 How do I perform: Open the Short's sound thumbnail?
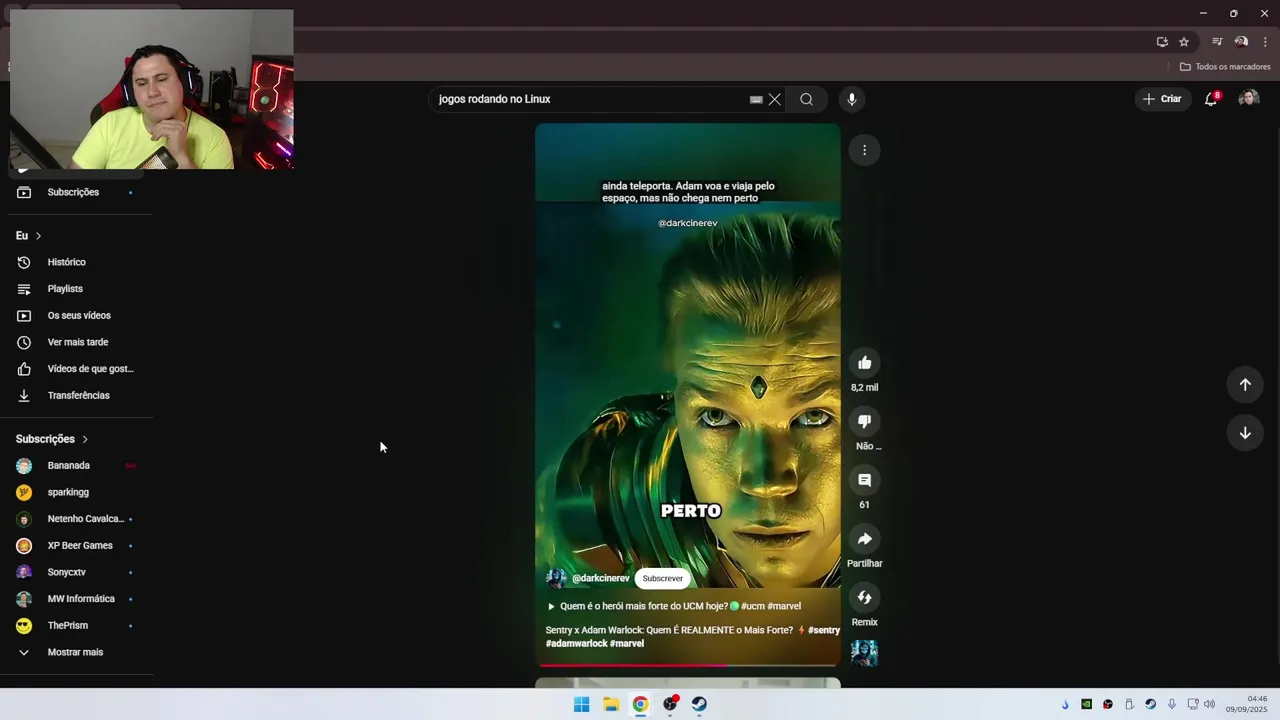tap(864, 653)
